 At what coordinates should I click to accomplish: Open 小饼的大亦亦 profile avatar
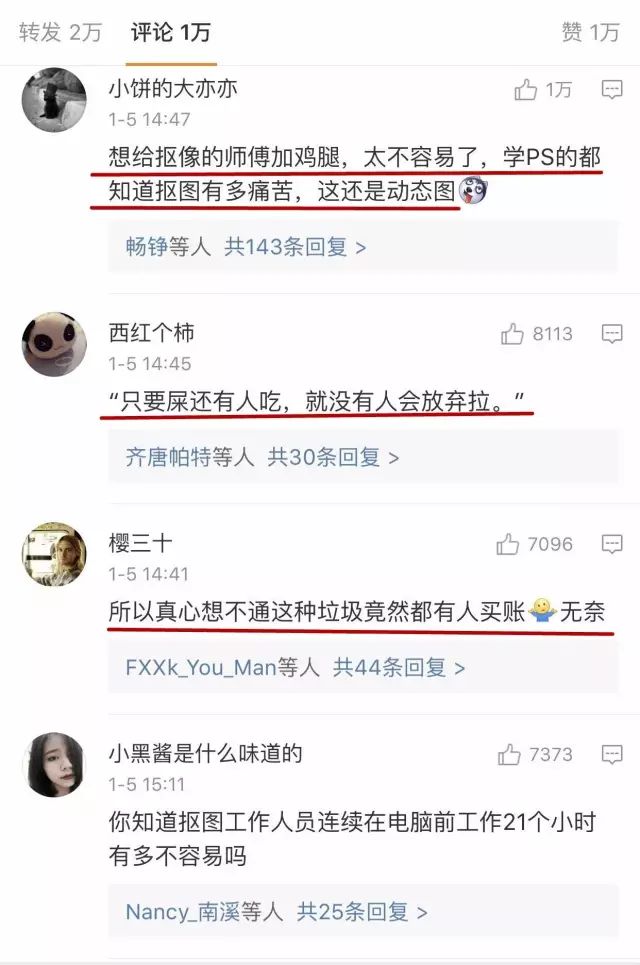(54, 100)
